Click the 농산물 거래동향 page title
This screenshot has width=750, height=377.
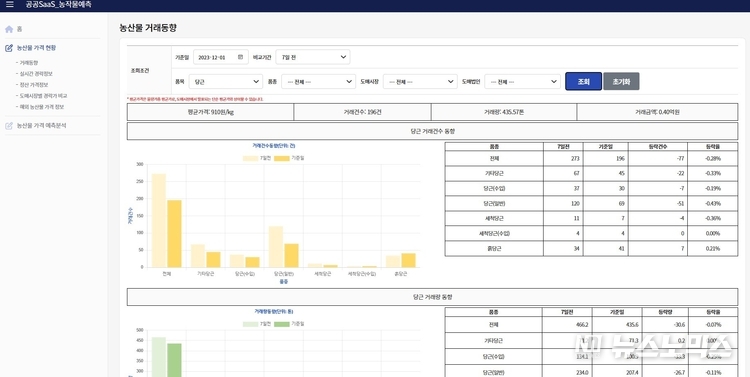[x=148, y=28]
